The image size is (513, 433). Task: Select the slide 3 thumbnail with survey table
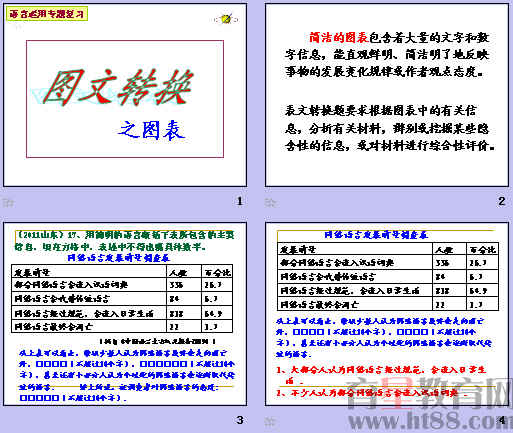point(125,314)
